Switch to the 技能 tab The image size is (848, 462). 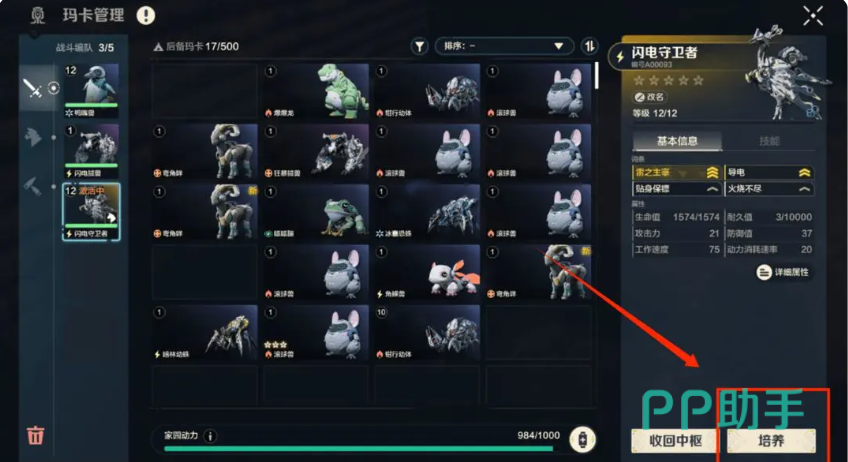(768, 141)
